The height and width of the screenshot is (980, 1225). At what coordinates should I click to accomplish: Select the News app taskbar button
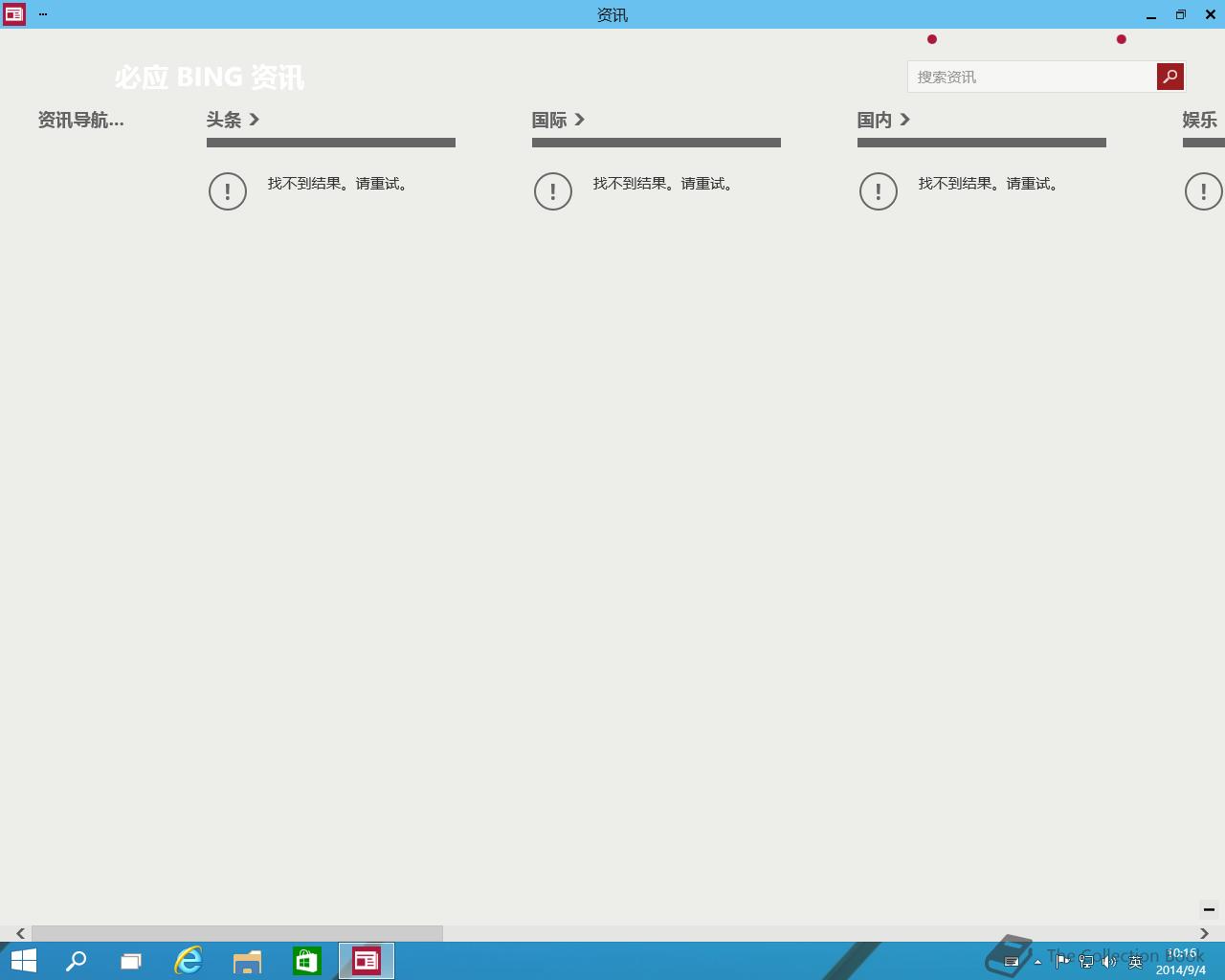click(x=367, y=961)
